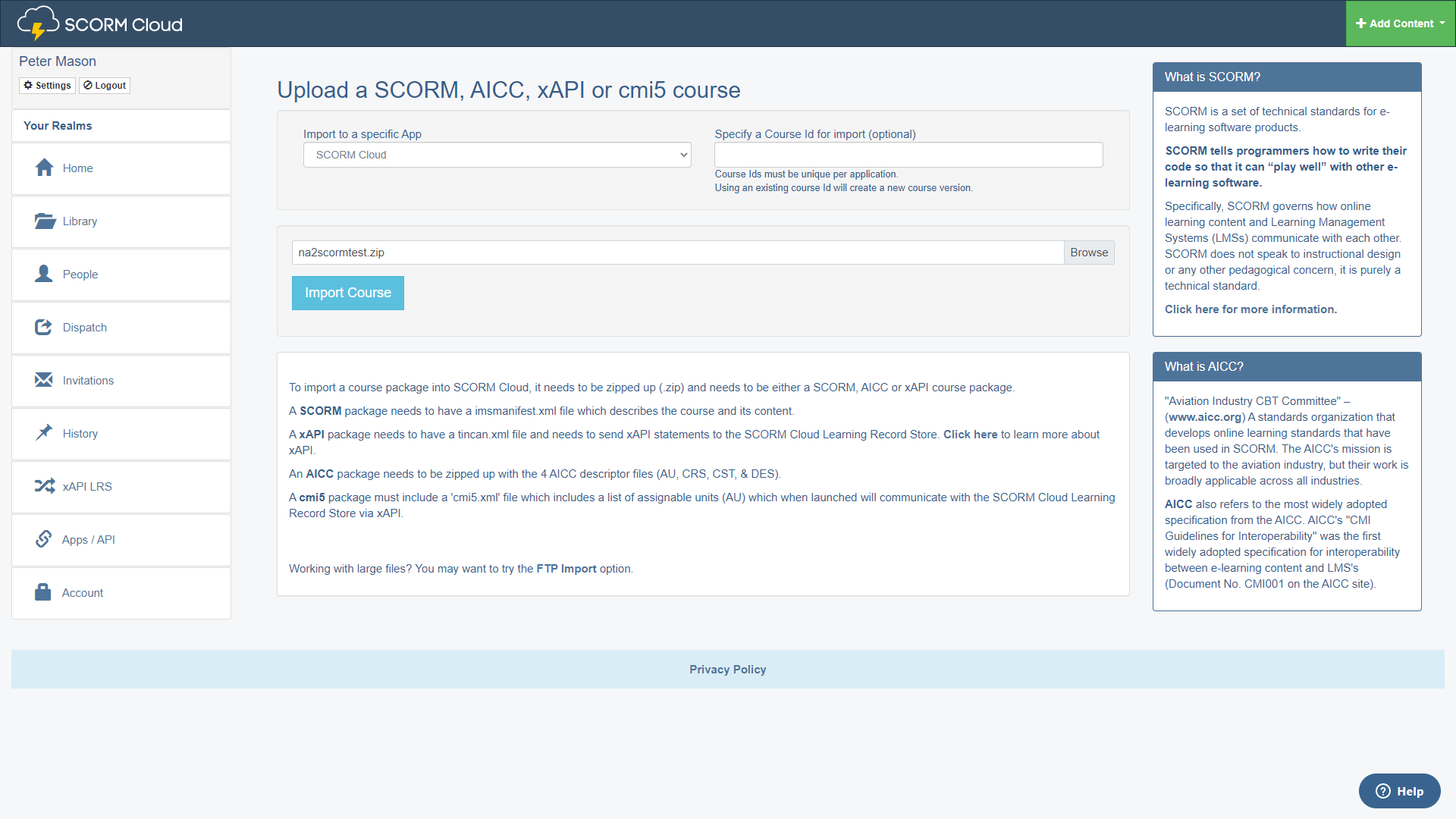The height and width of the screenshot is (819, 1456).
Task: Click the History pin icon
Action: pyautogui.click(x=44, y=433)
